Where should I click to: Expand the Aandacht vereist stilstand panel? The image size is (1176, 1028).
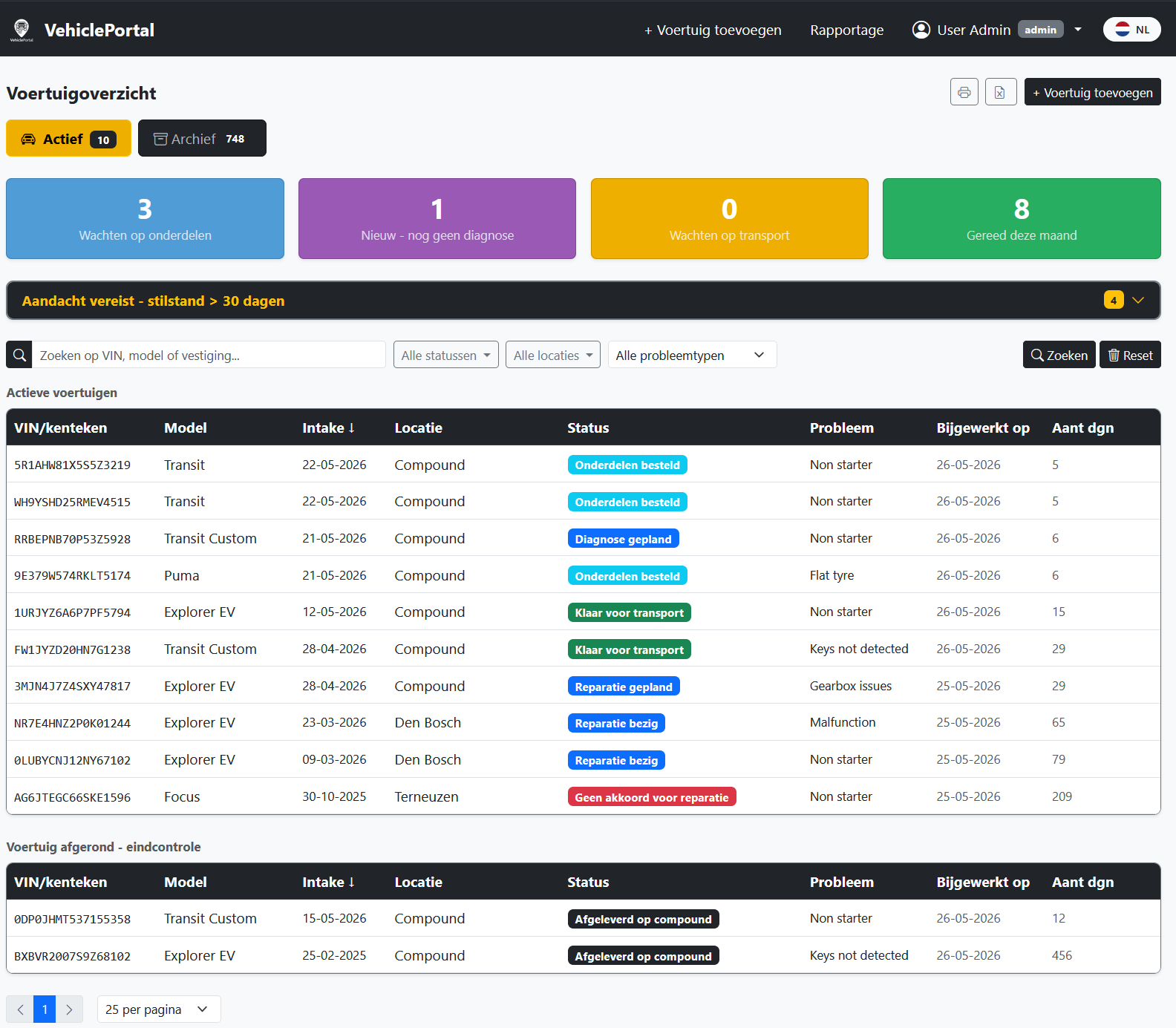(x=584, y=301)
